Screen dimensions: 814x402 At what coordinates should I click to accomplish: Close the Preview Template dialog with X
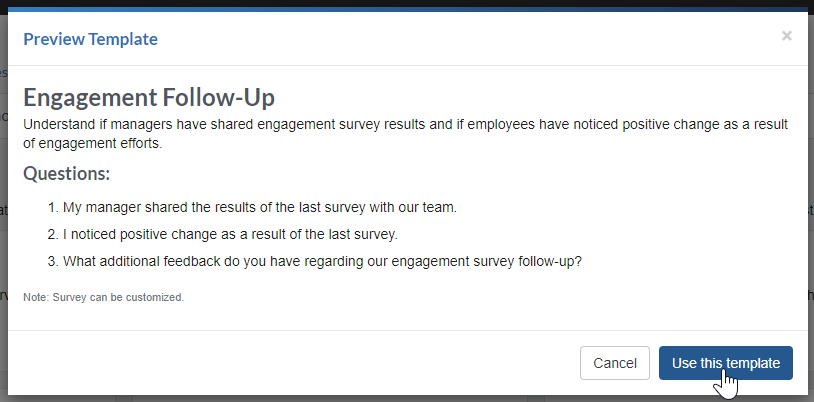click(786, 36)
